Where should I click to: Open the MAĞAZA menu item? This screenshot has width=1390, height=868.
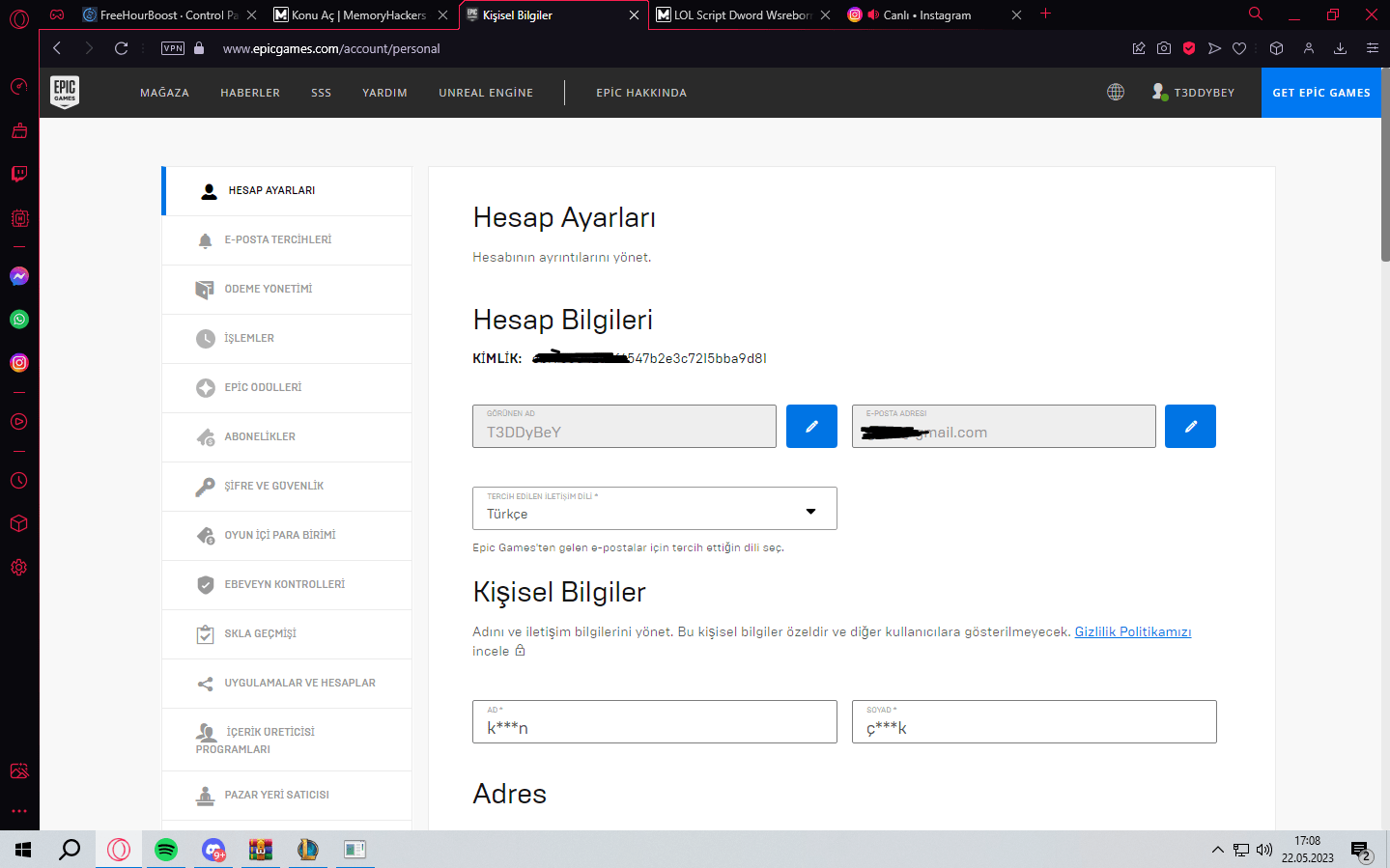(x=164, y=93)
